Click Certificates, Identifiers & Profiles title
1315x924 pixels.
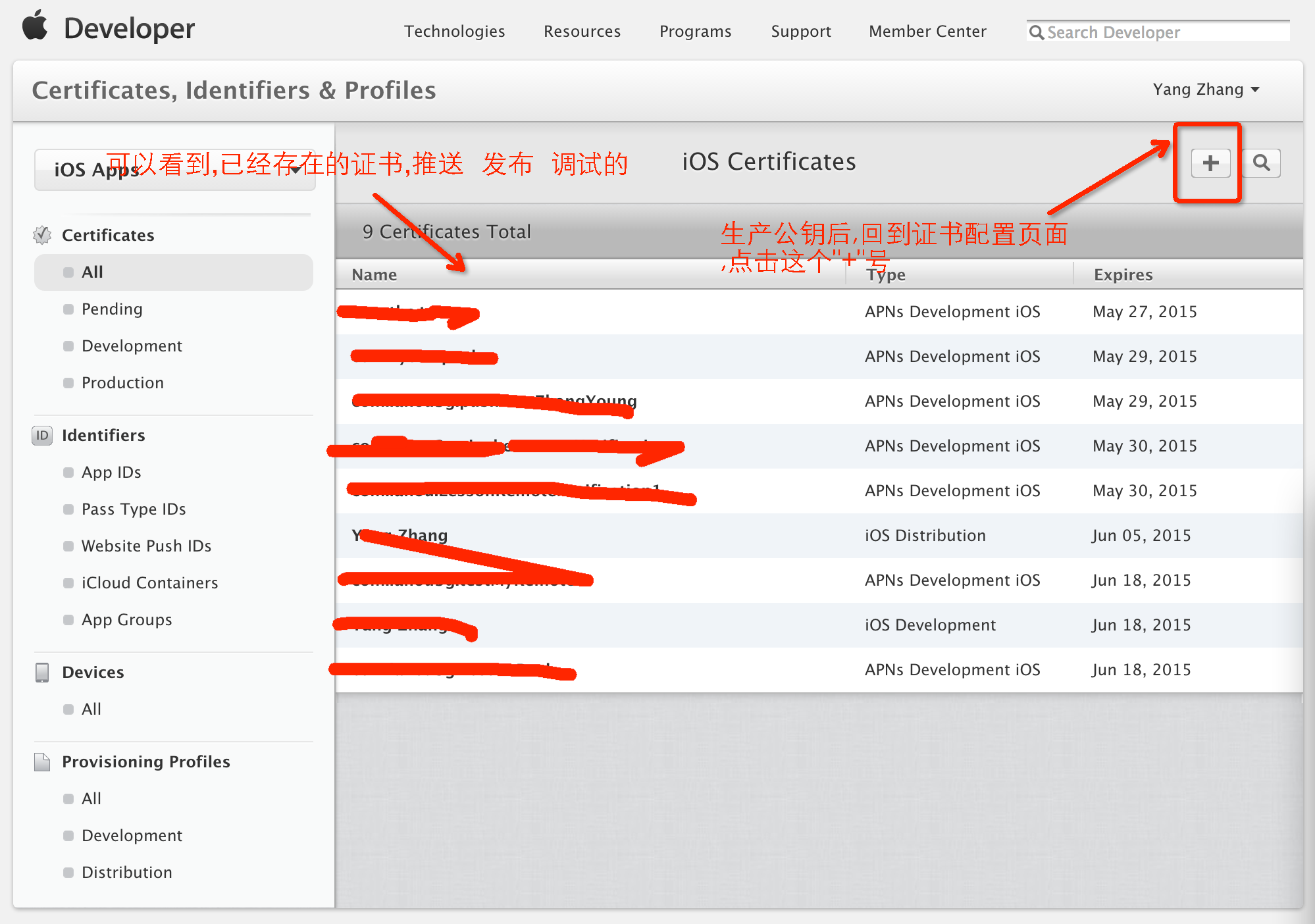coord(234,90)
